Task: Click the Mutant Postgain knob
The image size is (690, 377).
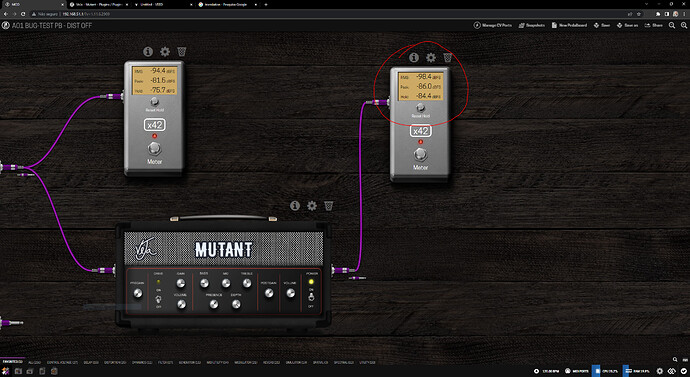Action: pyautogui.click(x=269, y=293)
